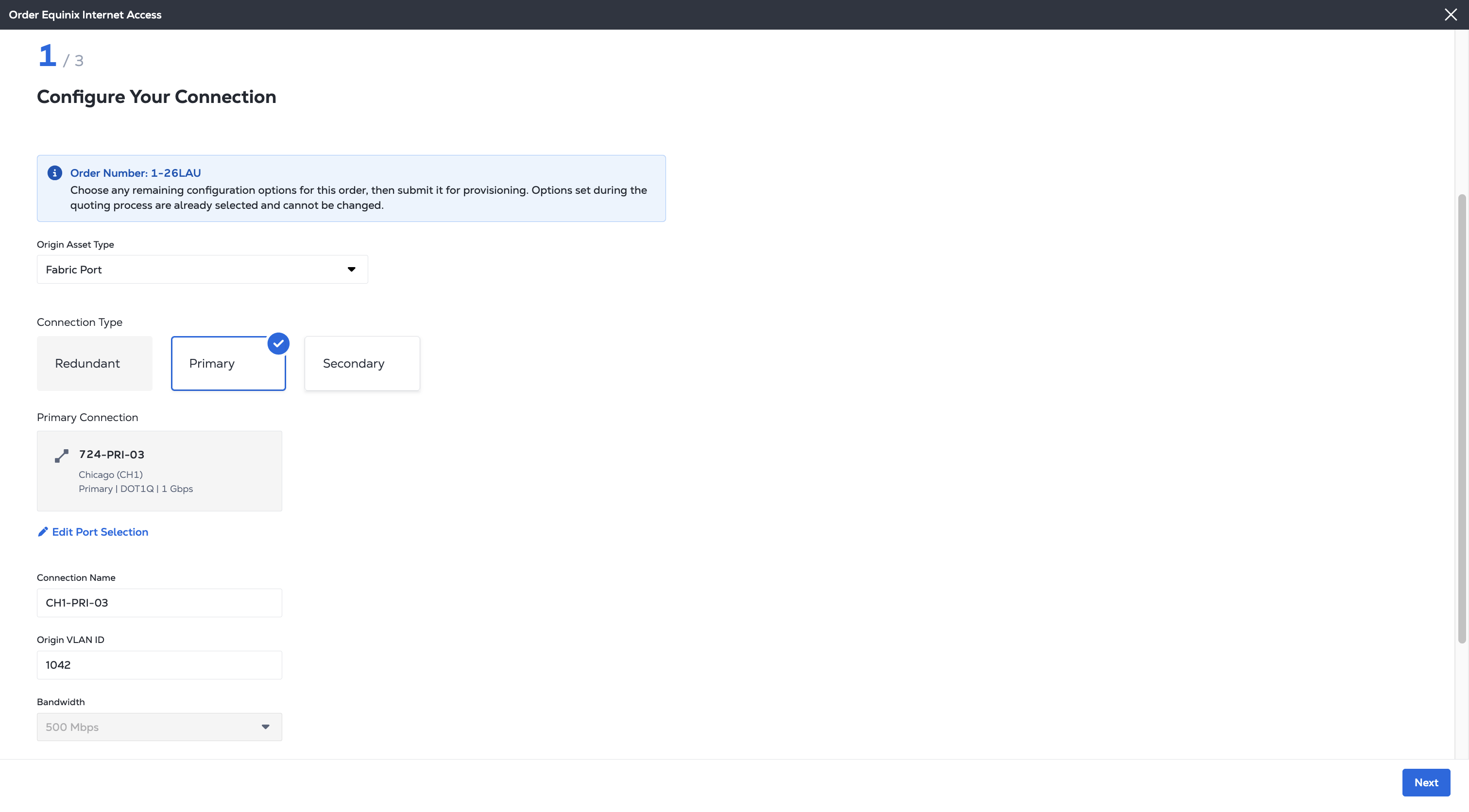Screen dimensions: 1469x812
Task: Click the port connection icon for 724-PRI-03
Action: tap(62, 456)
